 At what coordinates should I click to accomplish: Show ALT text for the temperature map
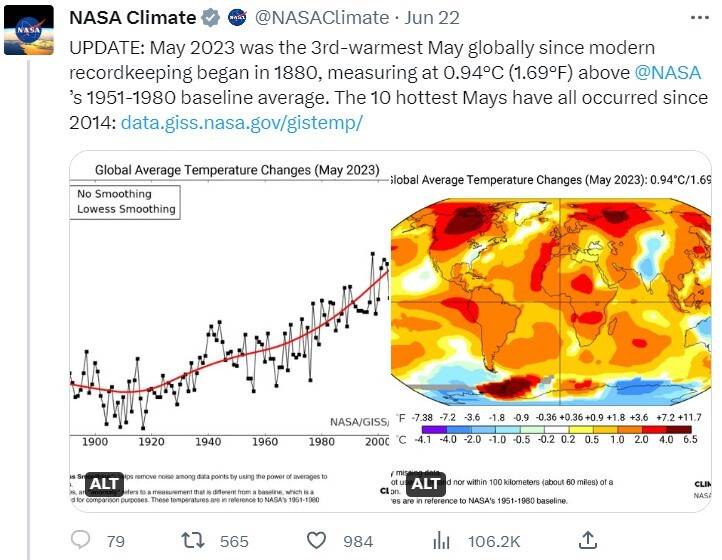(427, 483)
